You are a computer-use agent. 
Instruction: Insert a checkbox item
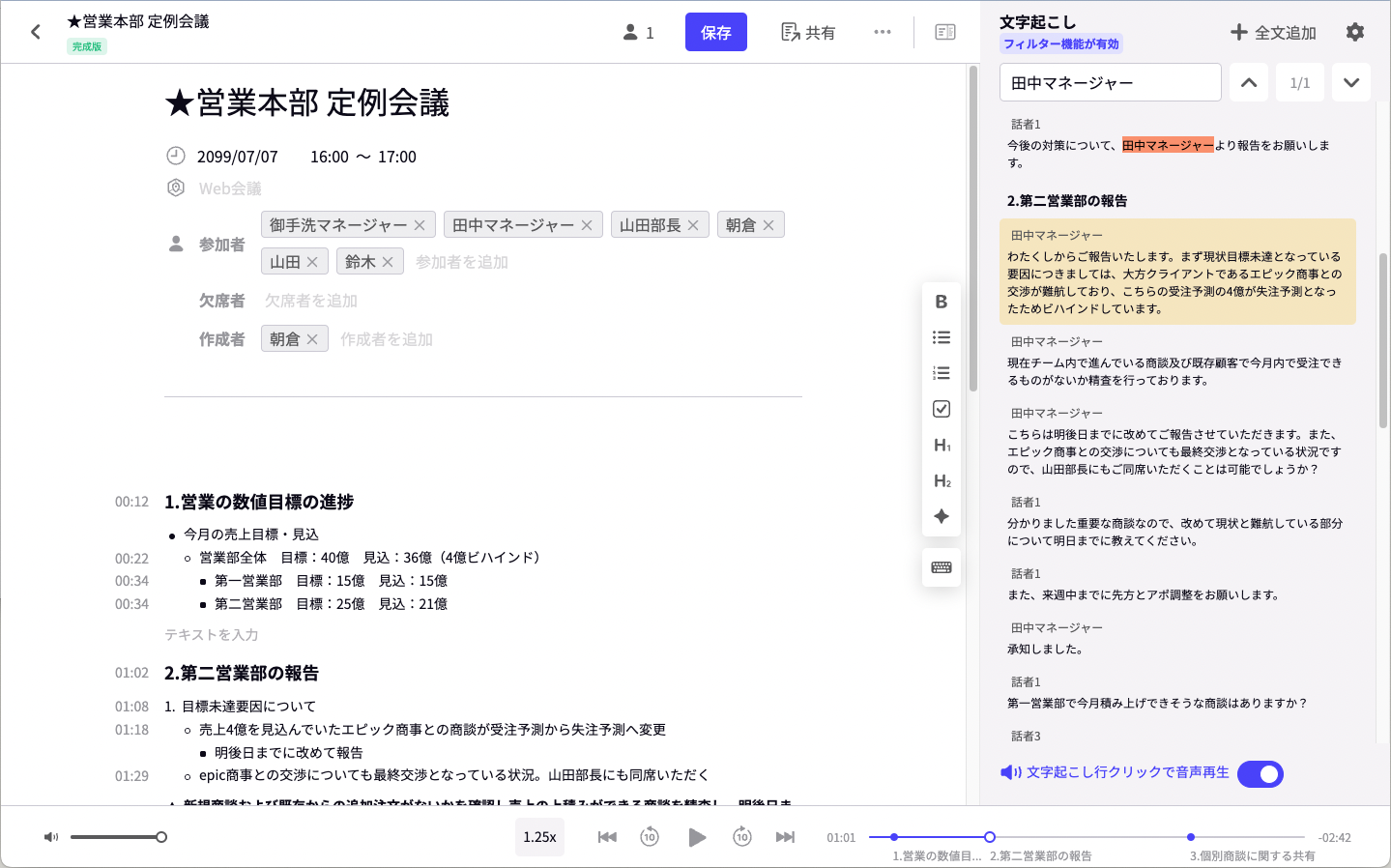942,409
